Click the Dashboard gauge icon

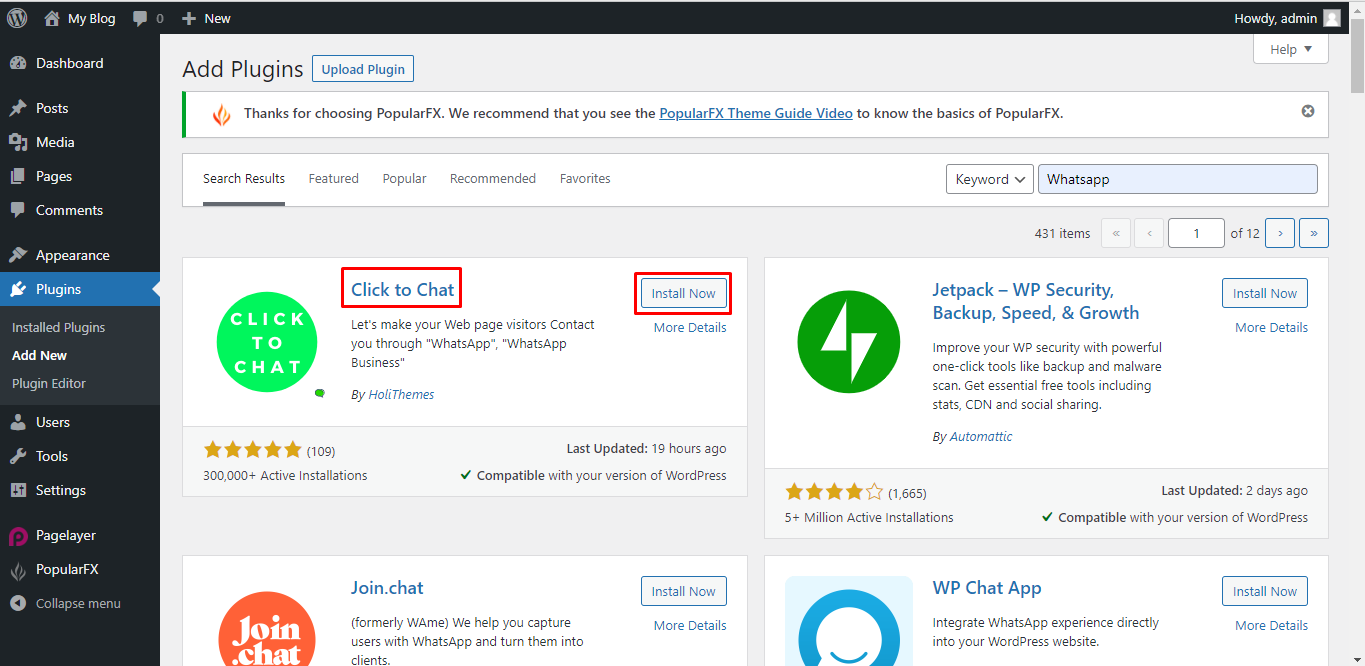(18, 63)
